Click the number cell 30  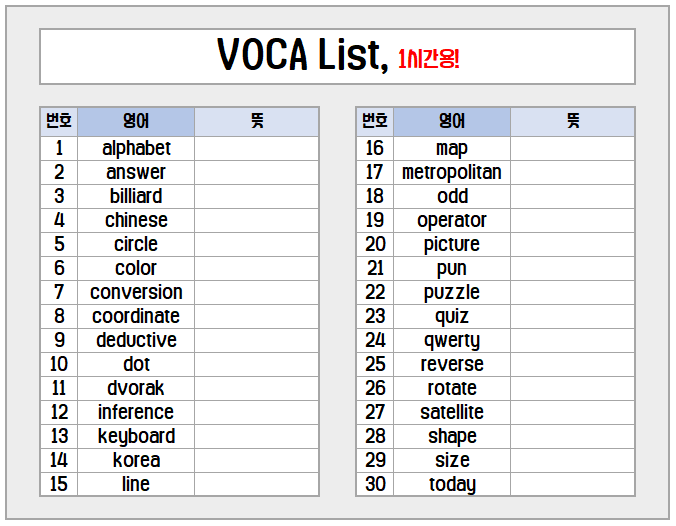pyautogui.click(x=375, y=484)
